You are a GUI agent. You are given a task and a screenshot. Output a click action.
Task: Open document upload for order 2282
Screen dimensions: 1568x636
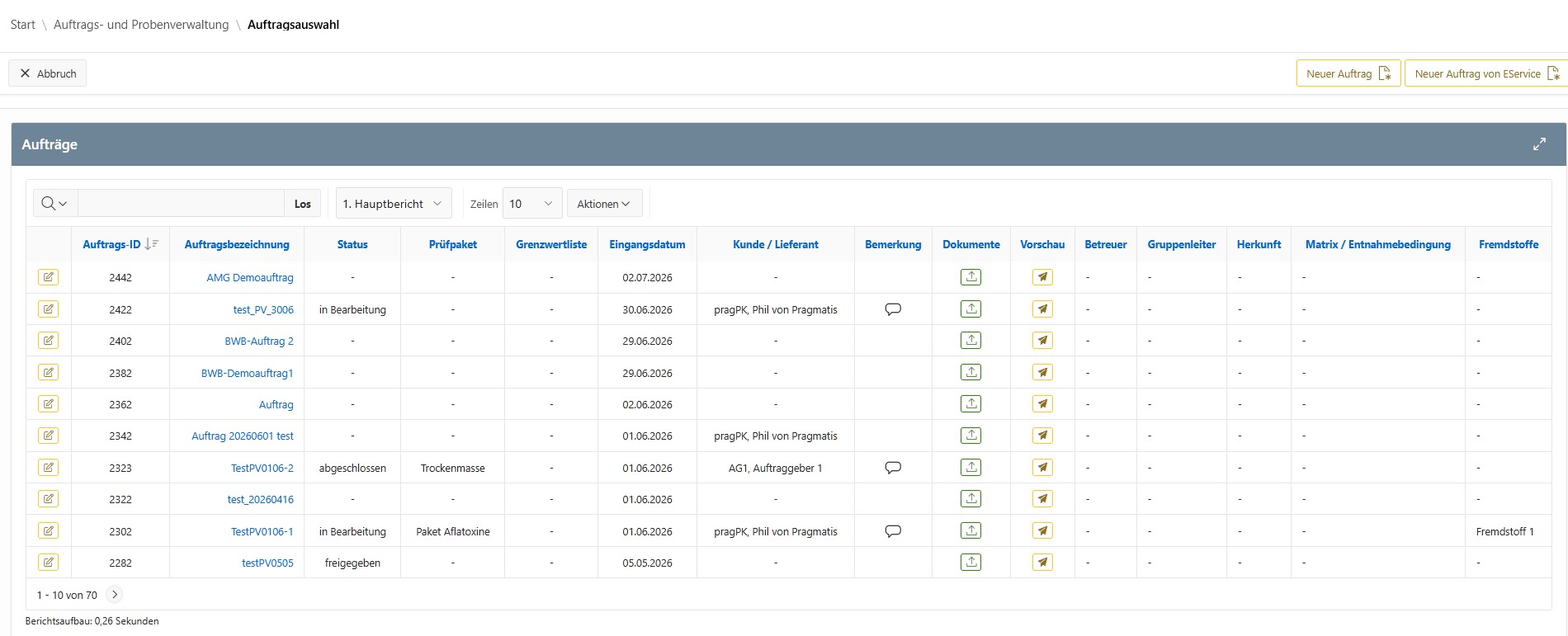(971, 563)
